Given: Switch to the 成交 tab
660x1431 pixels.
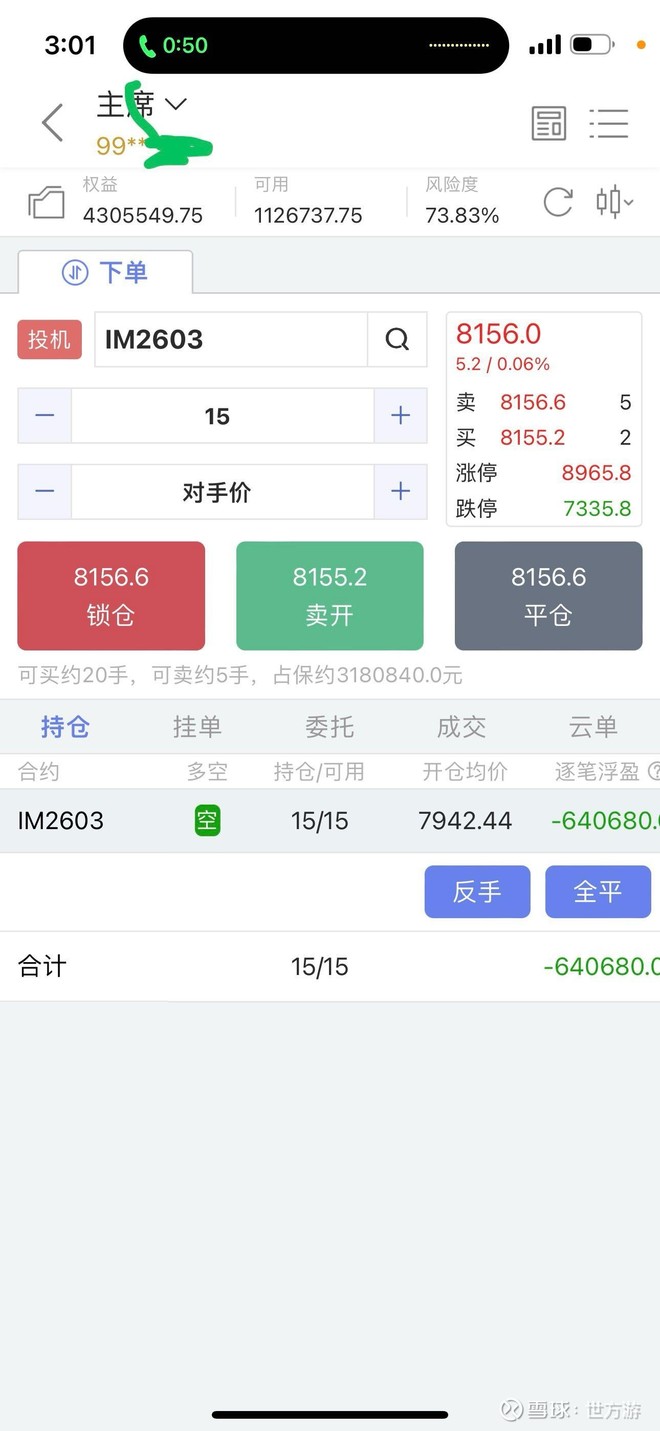Looking at the screenshot, I should (x=461, y=727).
